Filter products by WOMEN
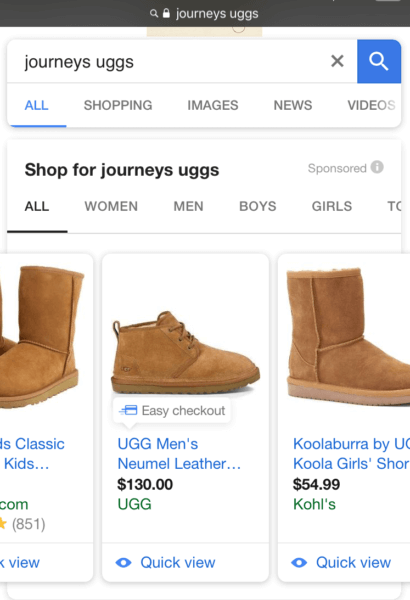The height and width of the screenshot is (600, 410). pos(111,206)
